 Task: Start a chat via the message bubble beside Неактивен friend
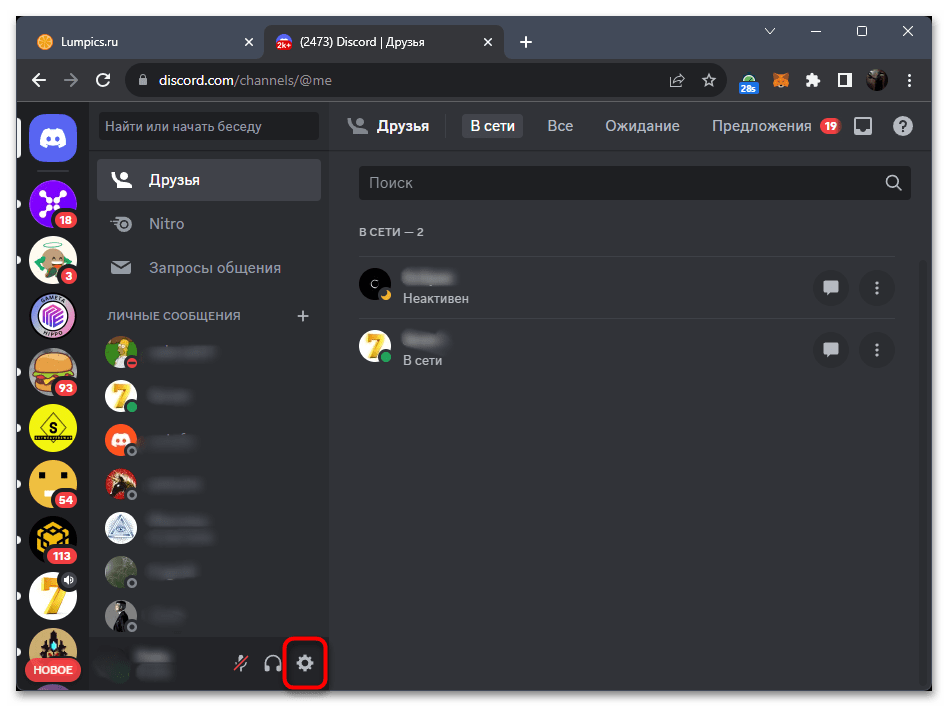point(830,288)
